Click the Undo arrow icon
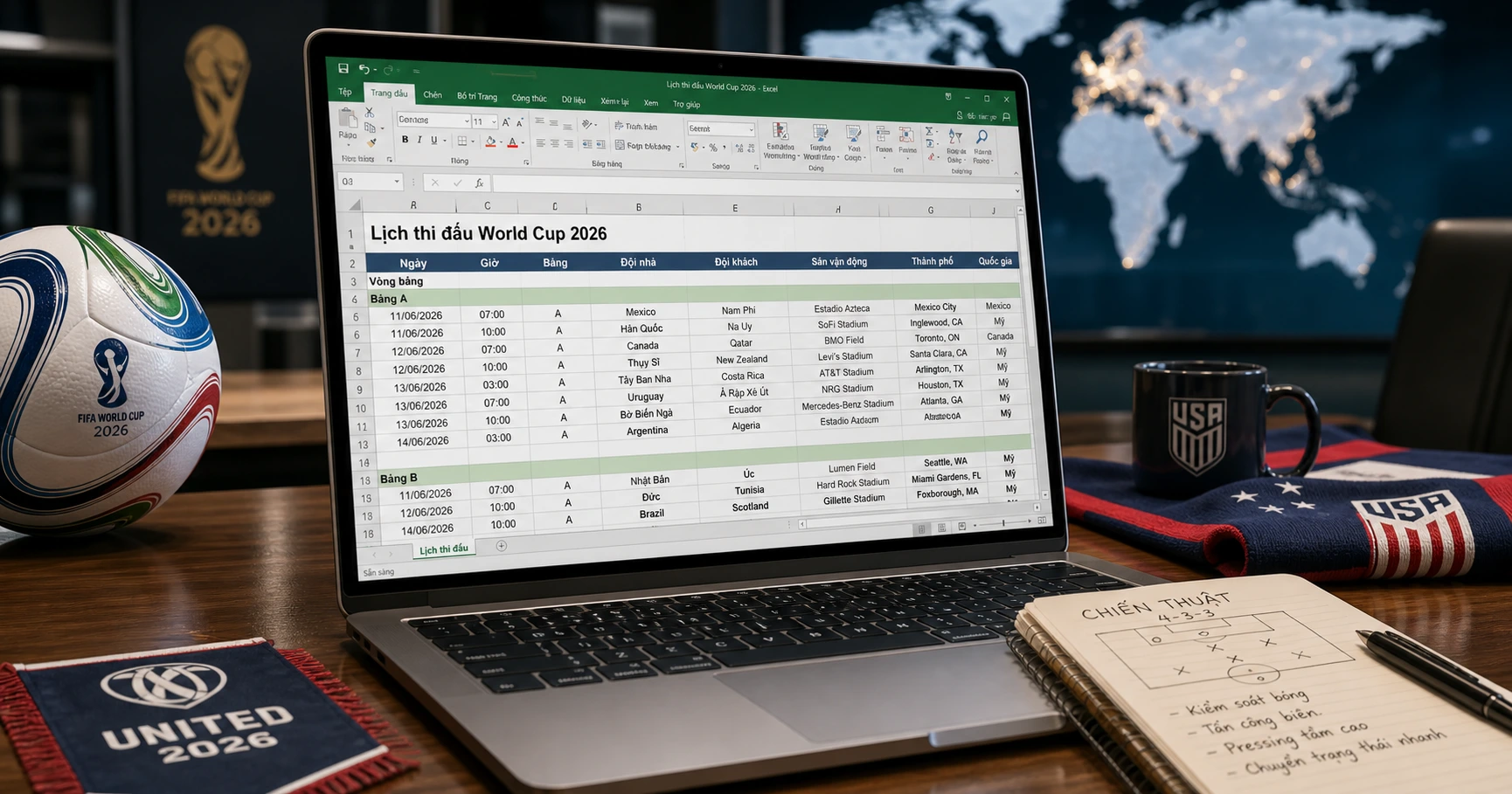Viewport: 1512px width, 794px height. (x=364, y=70)
